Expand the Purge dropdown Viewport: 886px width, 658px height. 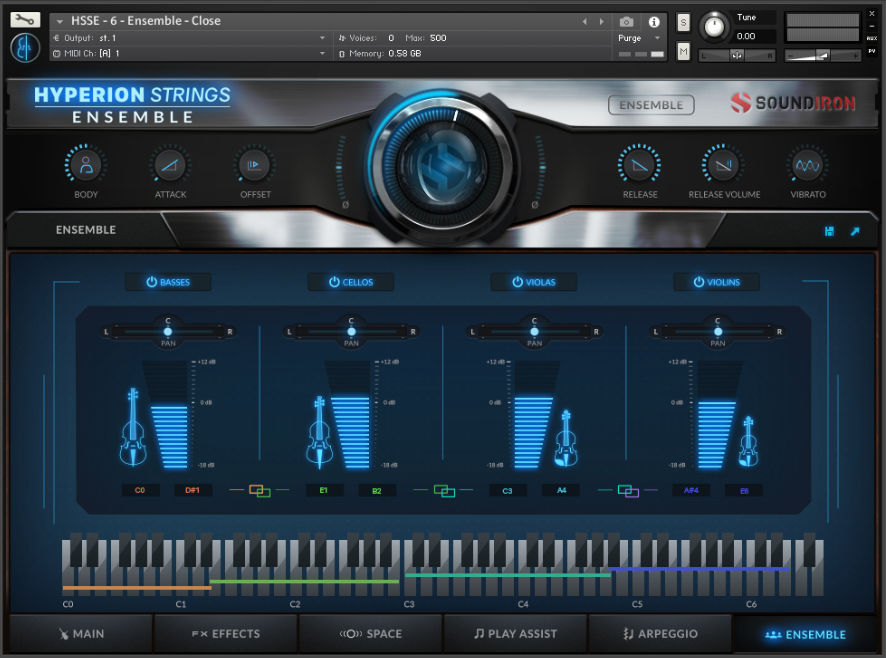point(658,38)
